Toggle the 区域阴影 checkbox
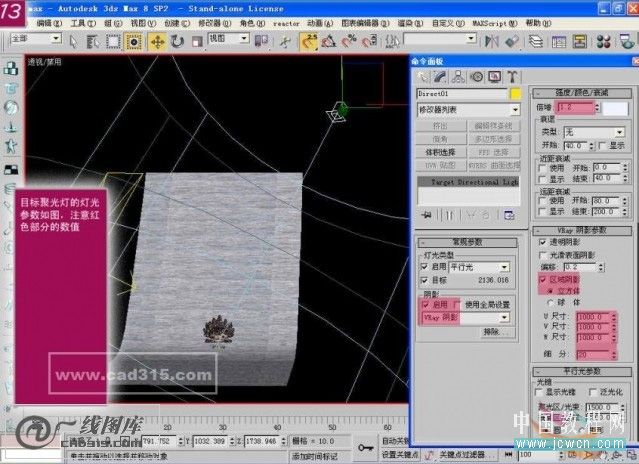 543,279
